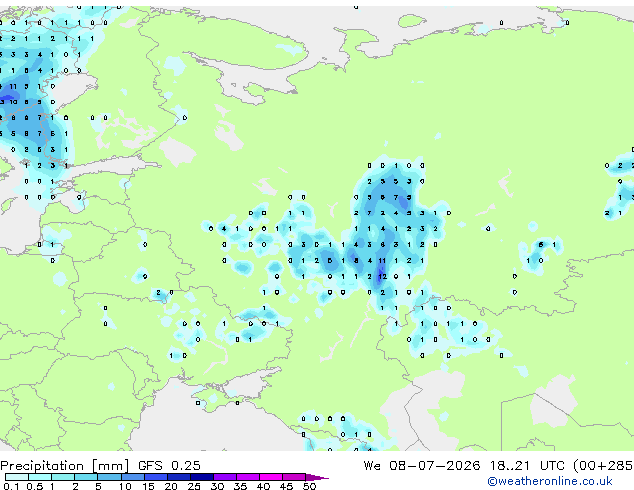This screenshot has width=634, height=490.
Task: Click the "(00+285" forecast offset text
Action: pyautogui.click(x=603, y=466)
